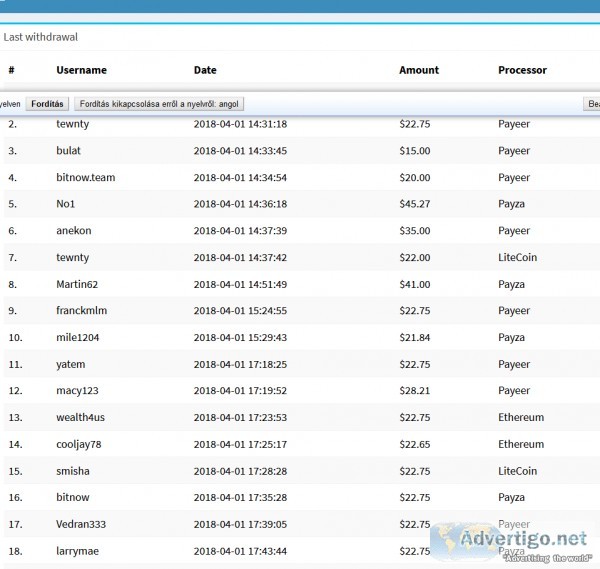Click date 2018-04-01 14:36:18
This screenshot has width=600, height=569.
[240, 204]
